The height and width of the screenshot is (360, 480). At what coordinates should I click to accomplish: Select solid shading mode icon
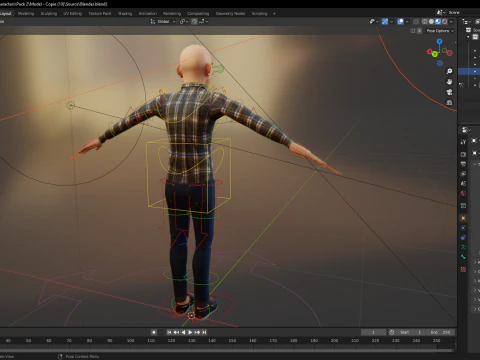click(x=431, y=22)
